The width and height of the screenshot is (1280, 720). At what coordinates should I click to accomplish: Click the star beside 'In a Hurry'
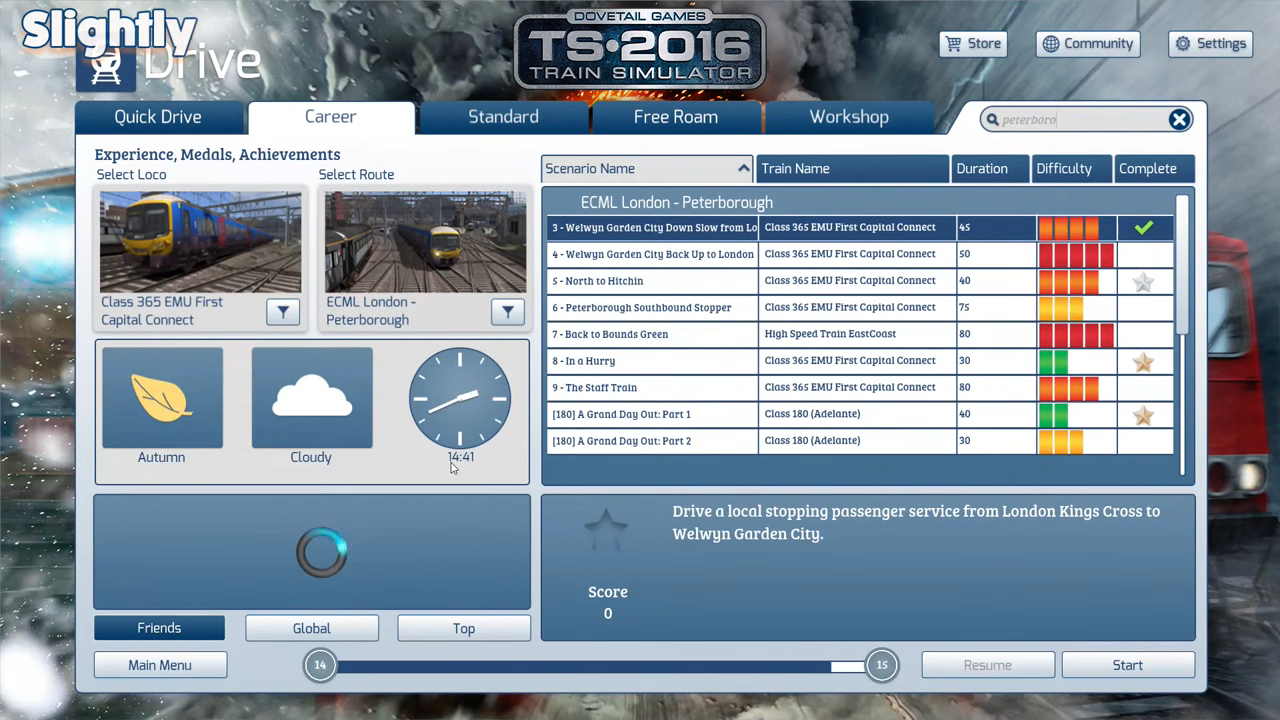click(1143, 361)
